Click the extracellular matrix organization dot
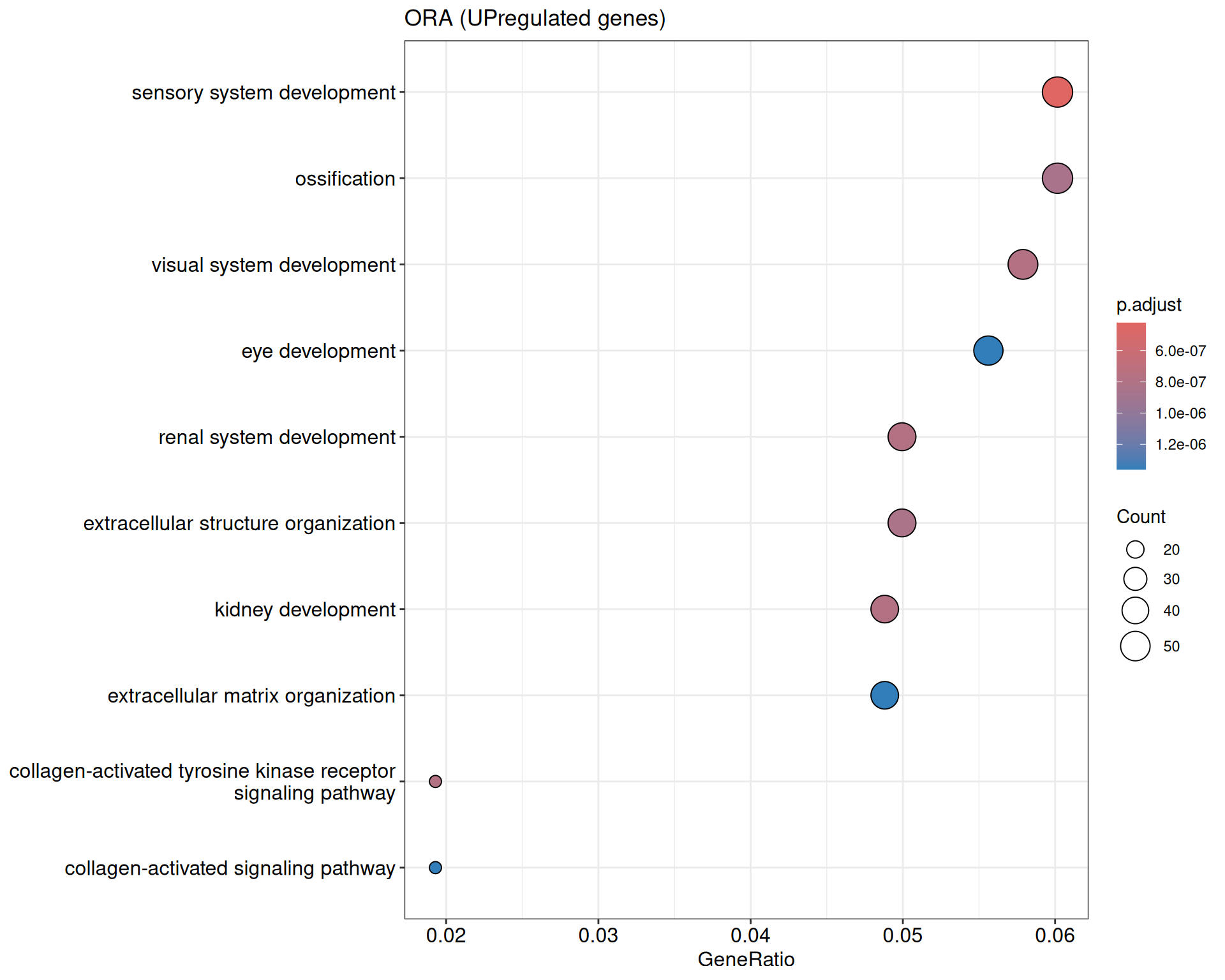 tap(884, 695)
